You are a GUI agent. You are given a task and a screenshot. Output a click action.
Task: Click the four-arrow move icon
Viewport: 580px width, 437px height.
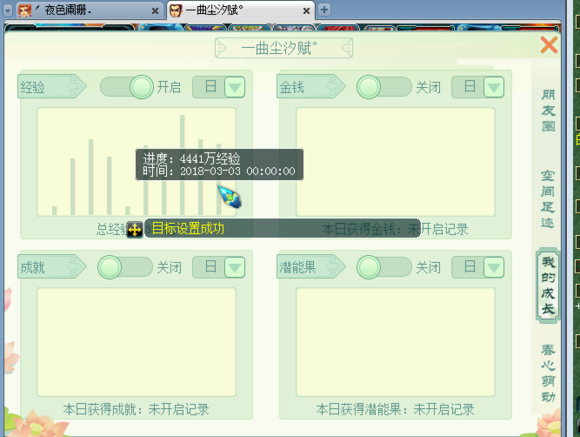(135, 230)
